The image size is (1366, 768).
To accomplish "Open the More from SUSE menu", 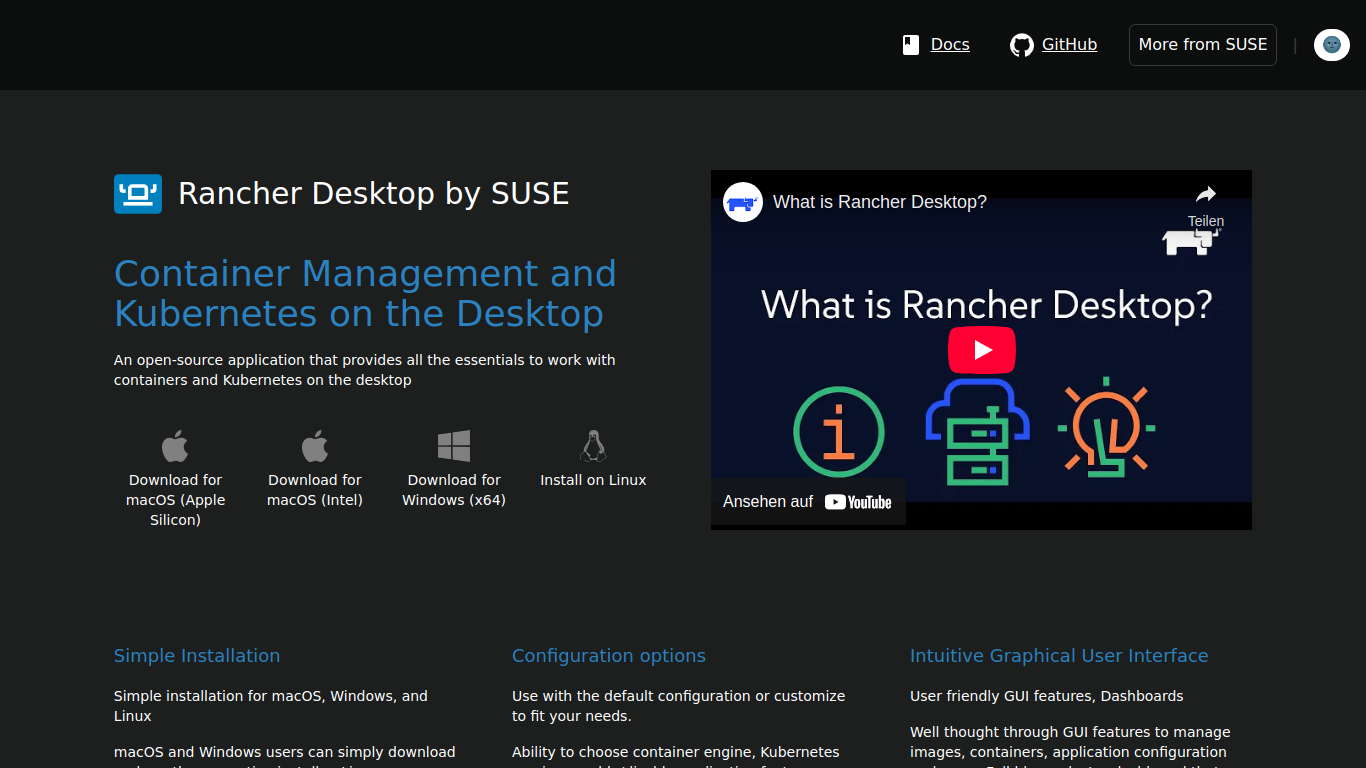I will coord(1203,45).
